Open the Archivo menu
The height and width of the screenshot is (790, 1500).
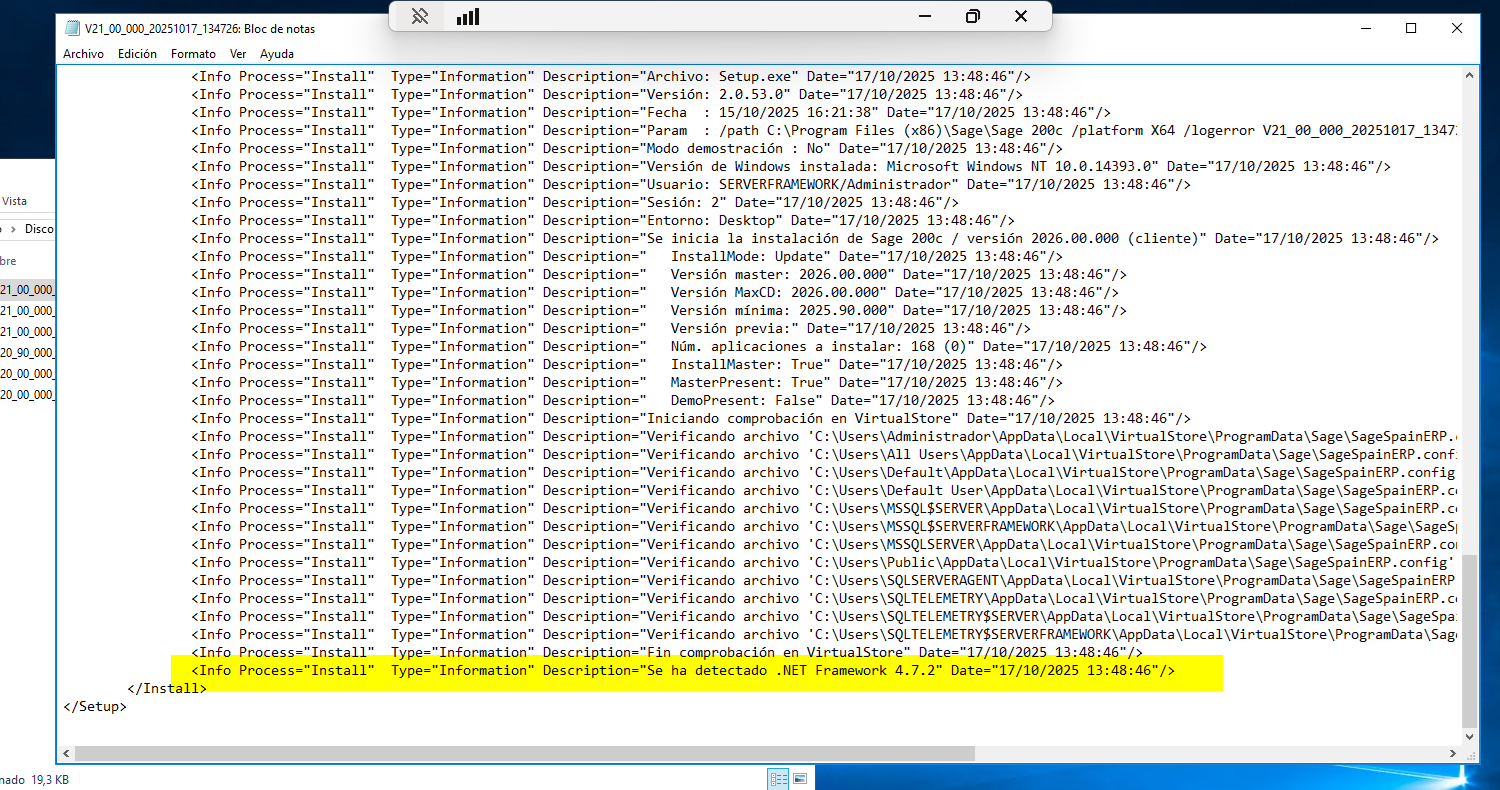point(83,54)
